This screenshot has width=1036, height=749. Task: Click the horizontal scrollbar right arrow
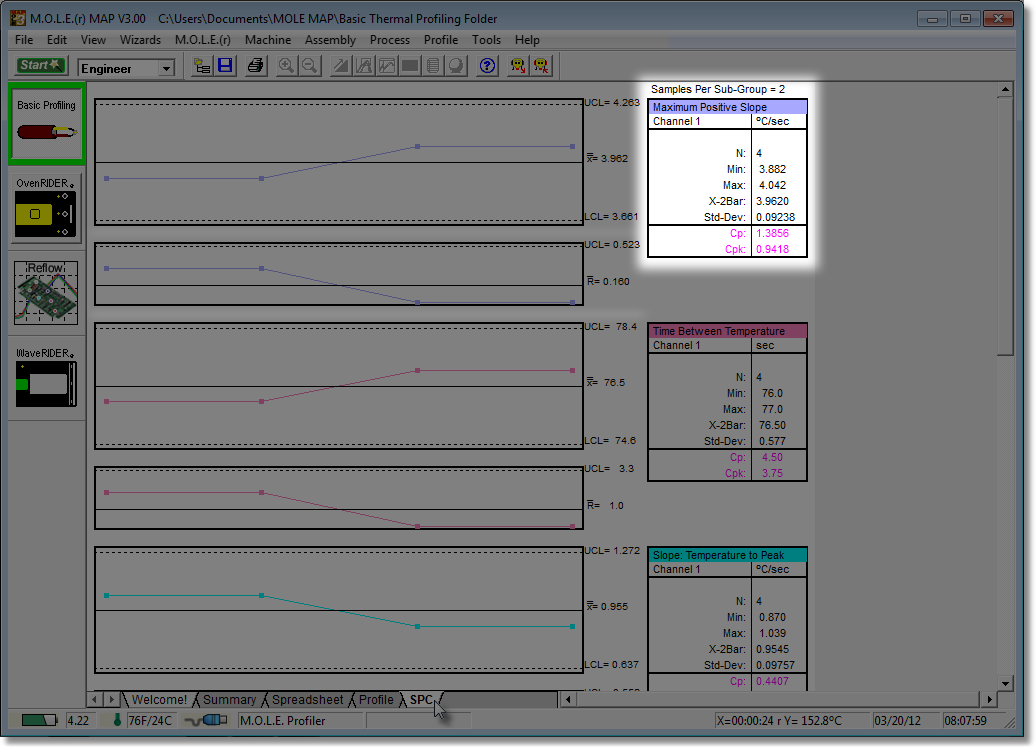point(989,699)
